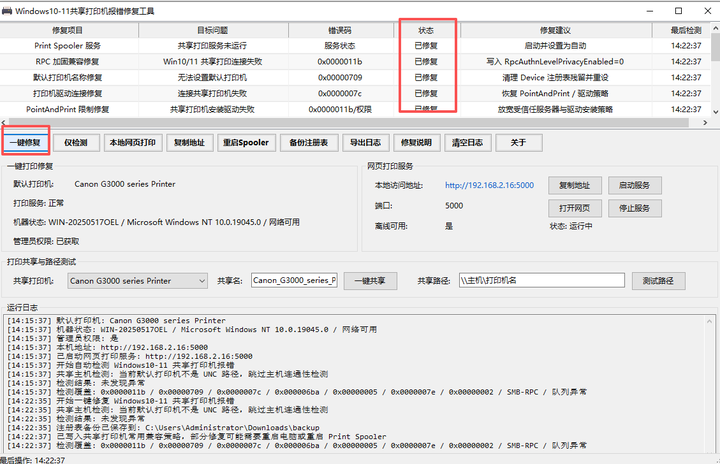Click the 共享名 input field
Image resolution: width=720 pixels, height=464 pixels.
click(x=294, y=280)
